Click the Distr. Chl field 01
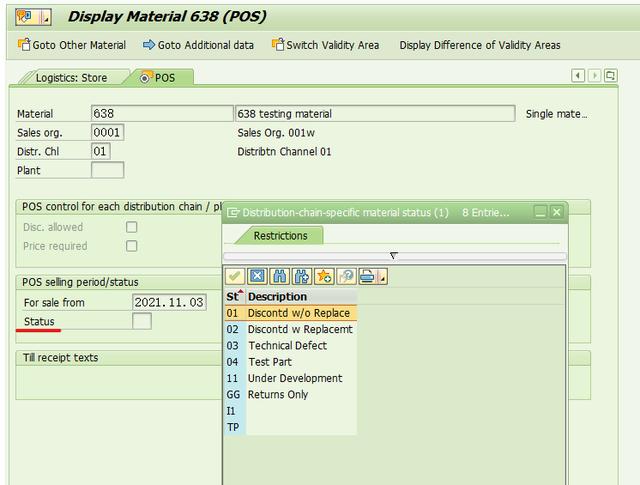640x485 pixels. pos(100,151)
